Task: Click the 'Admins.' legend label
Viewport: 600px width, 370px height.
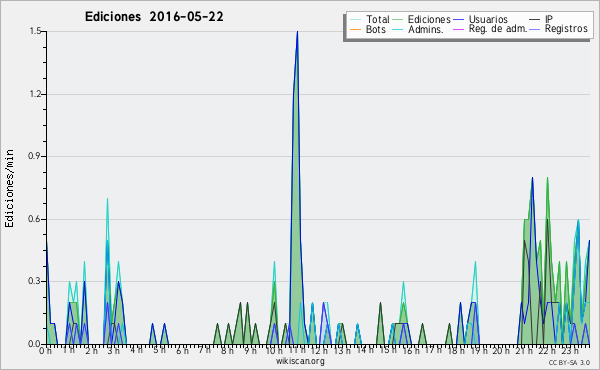Action: (x=426, y=29)
